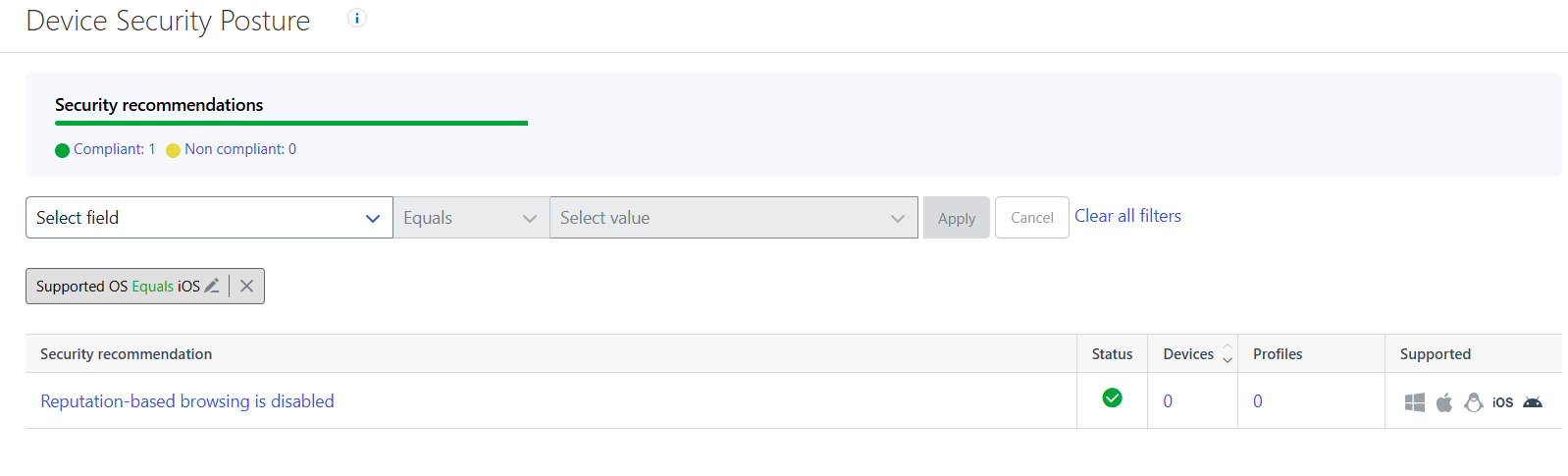The width and height of the screenshot is (1568, 476).
Task: Filter by Compliant: 1 indicator
Action: coord(105,149)
